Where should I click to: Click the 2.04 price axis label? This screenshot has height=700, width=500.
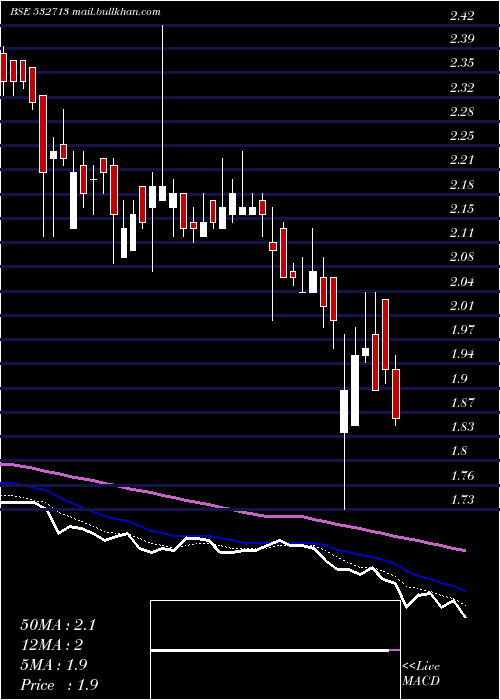[462, 282]
